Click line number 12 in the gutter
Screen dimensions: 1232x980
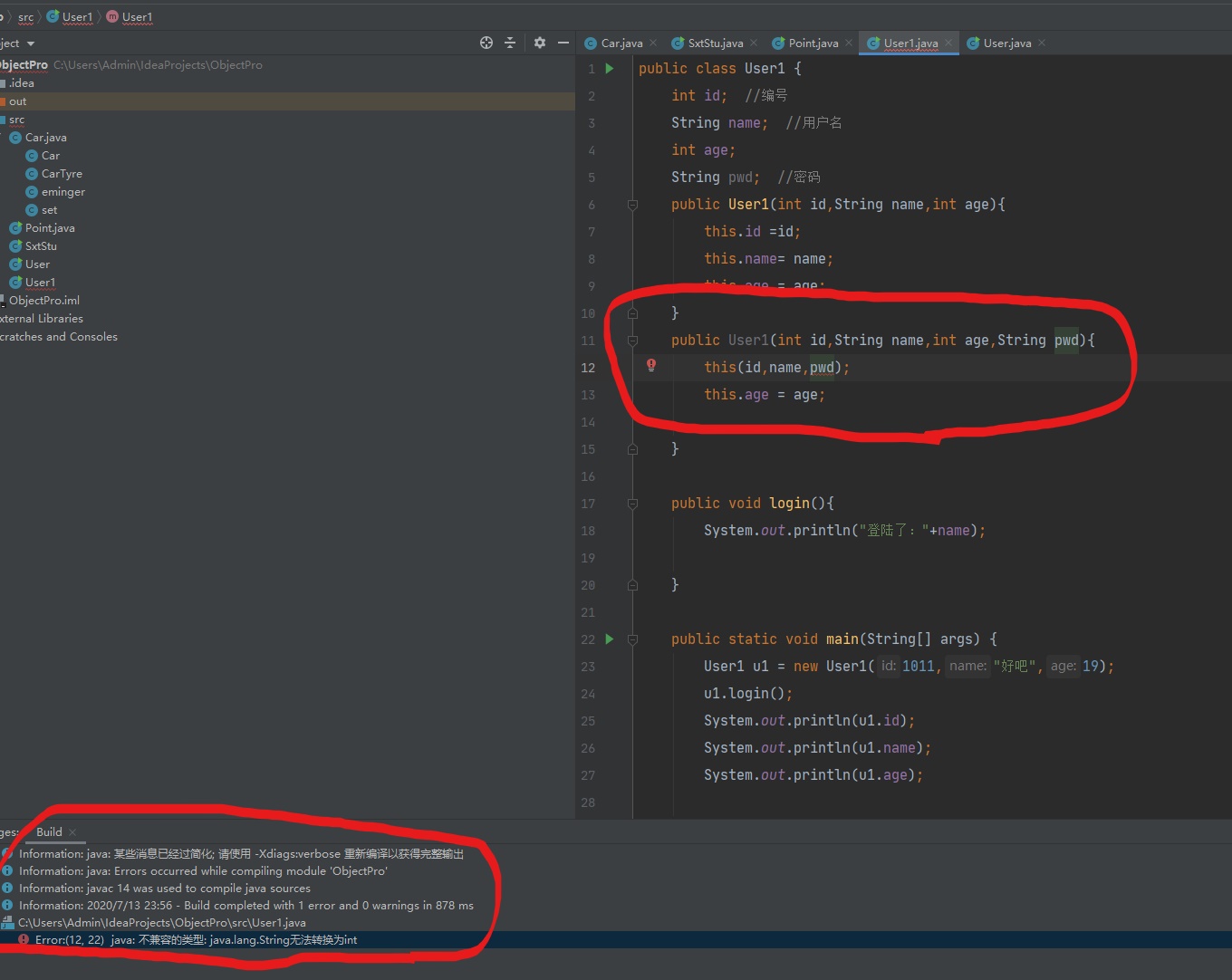coord(588,368)
